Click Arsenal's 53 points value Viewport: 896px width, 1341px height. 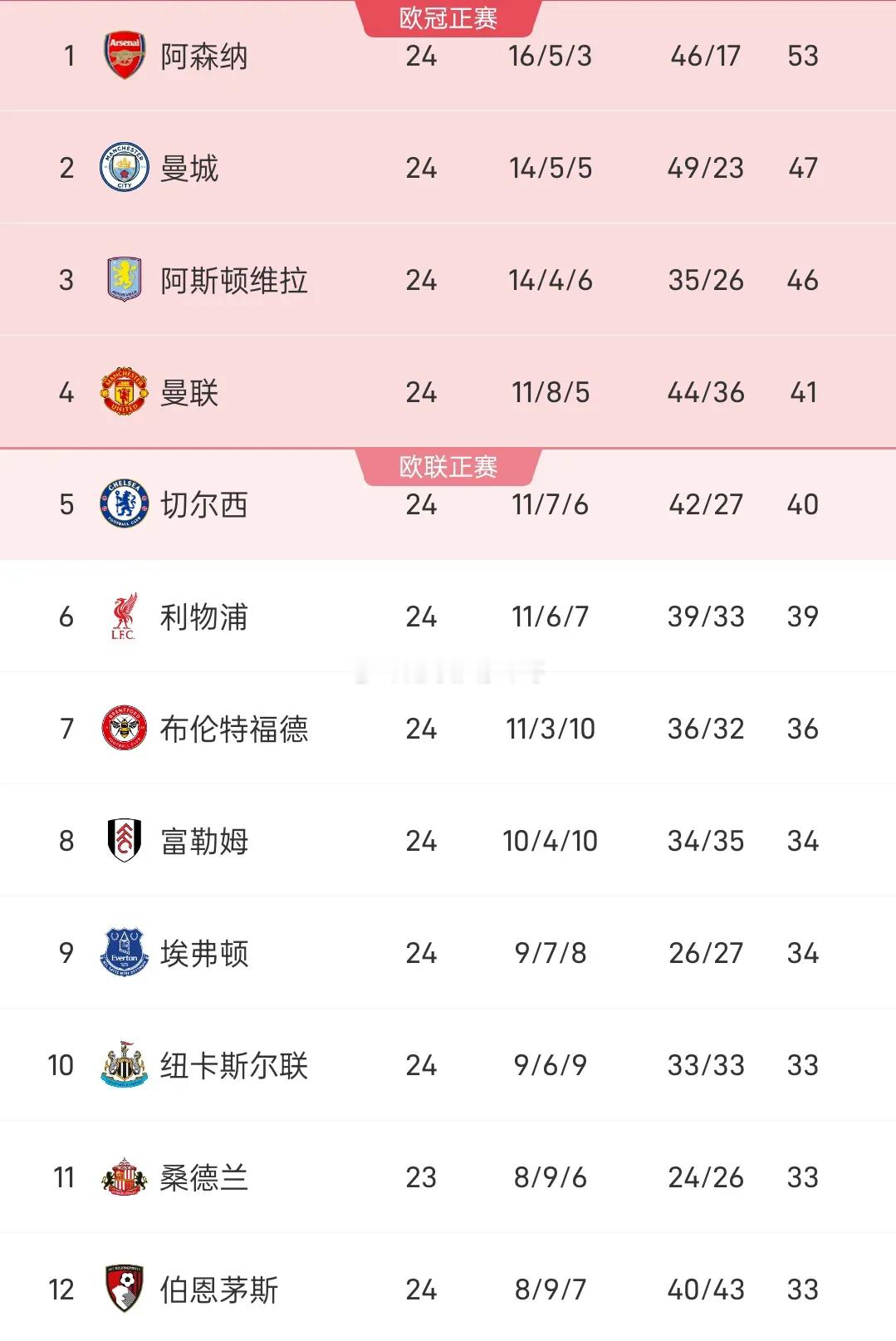[x=803, y=56]
